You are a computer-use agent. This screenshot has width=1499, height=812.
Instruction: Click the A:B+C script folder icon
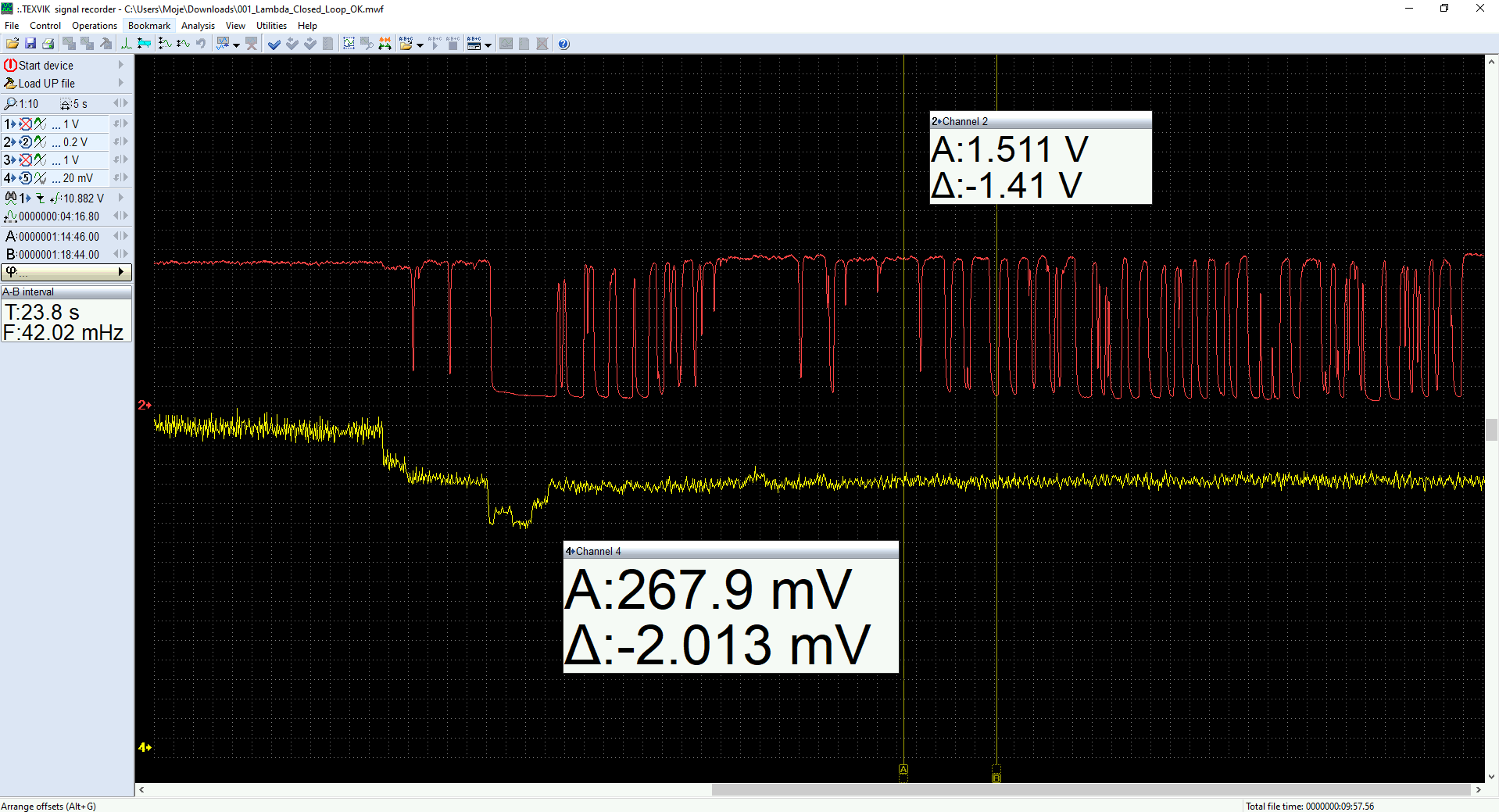click(x=406, y=44)
